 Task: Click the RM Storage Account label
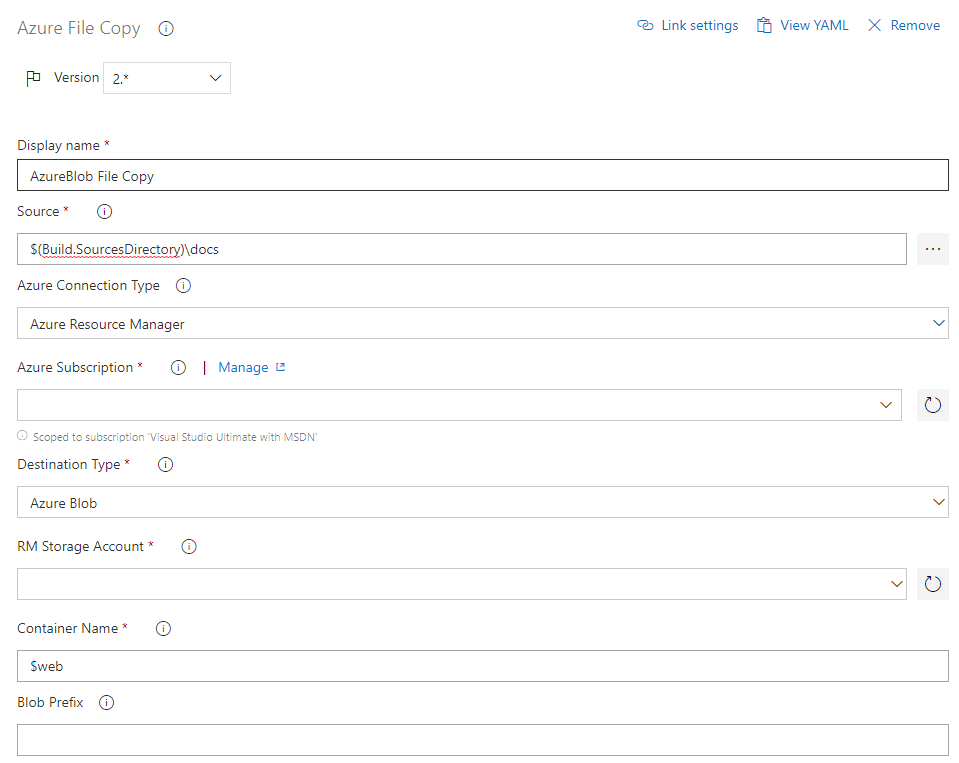[80, 547]
